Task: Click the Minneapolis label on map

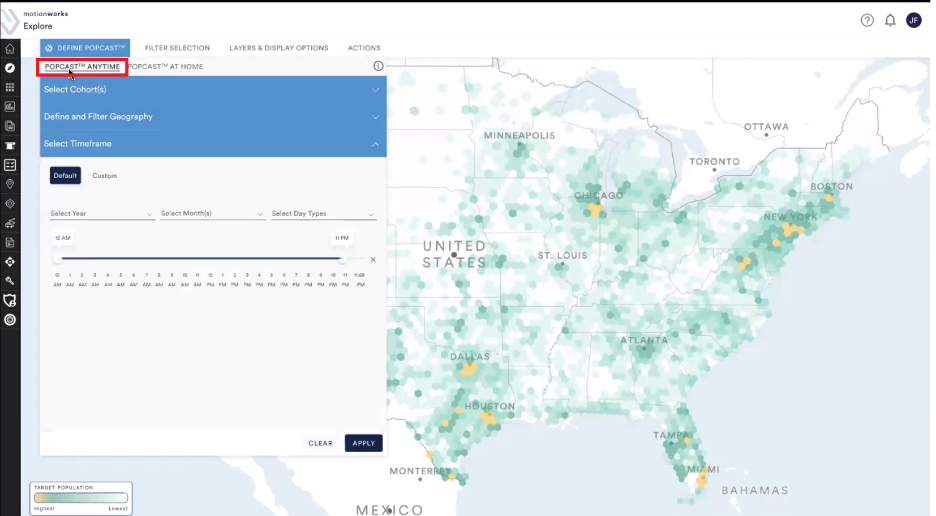Action: coord(519,136)
